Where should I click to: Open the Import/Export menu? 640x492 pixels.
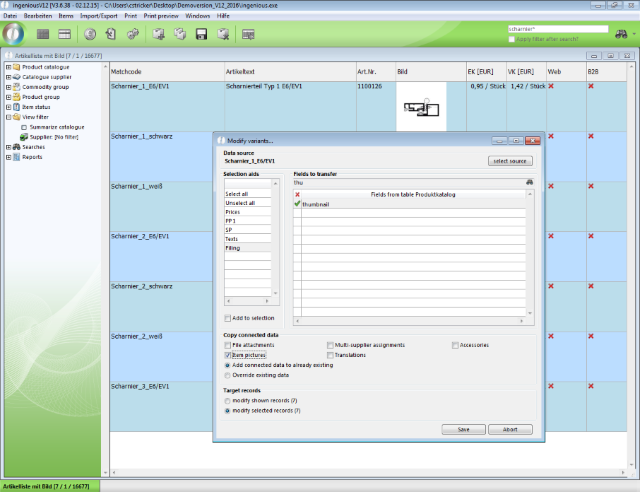(x=97, y=17)
